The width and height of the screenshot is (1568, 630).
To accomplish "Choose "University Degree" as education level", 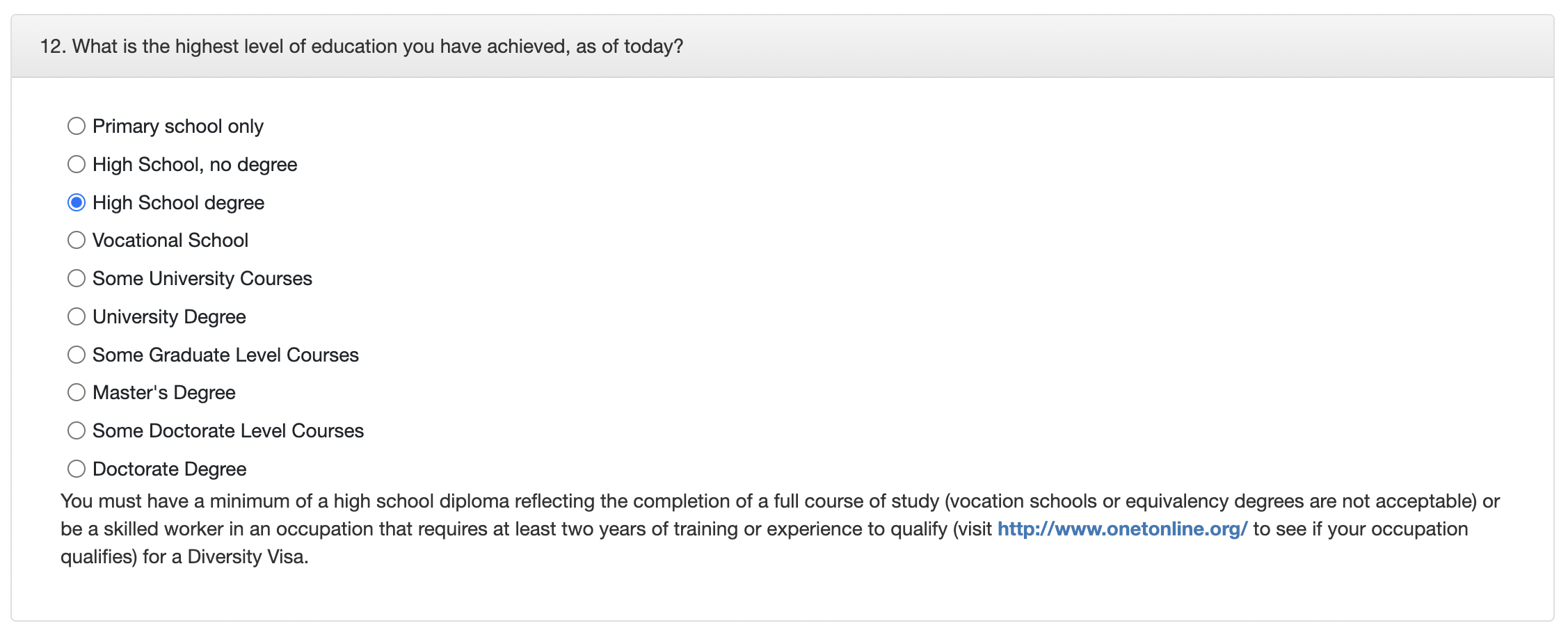I will tap(77, 316).
